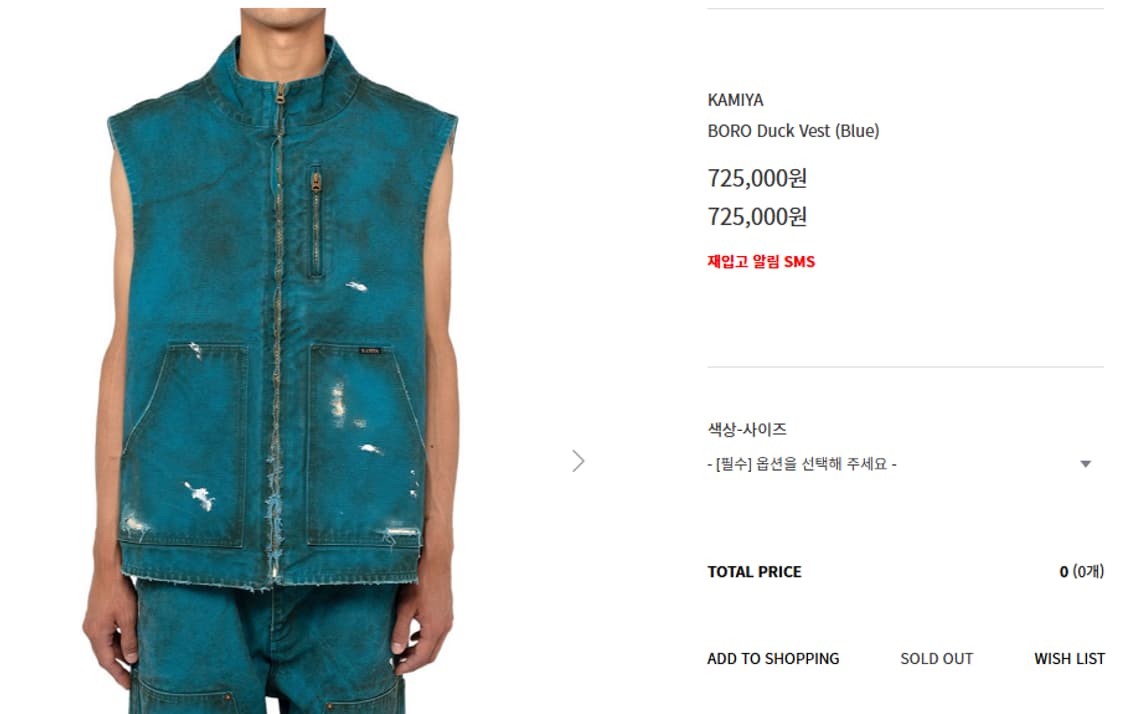Select the first 725,000원 price
Screen dimensions: 1125x714
point(758,178)
